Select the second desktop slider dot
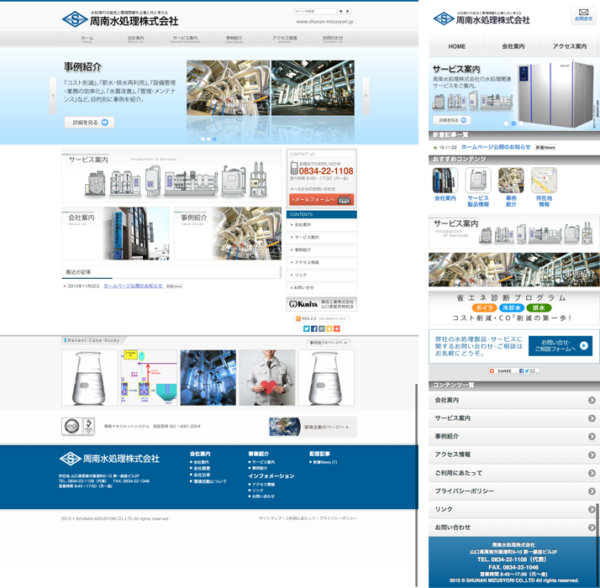This screenshot has height=588, width=600. (209, 139)
